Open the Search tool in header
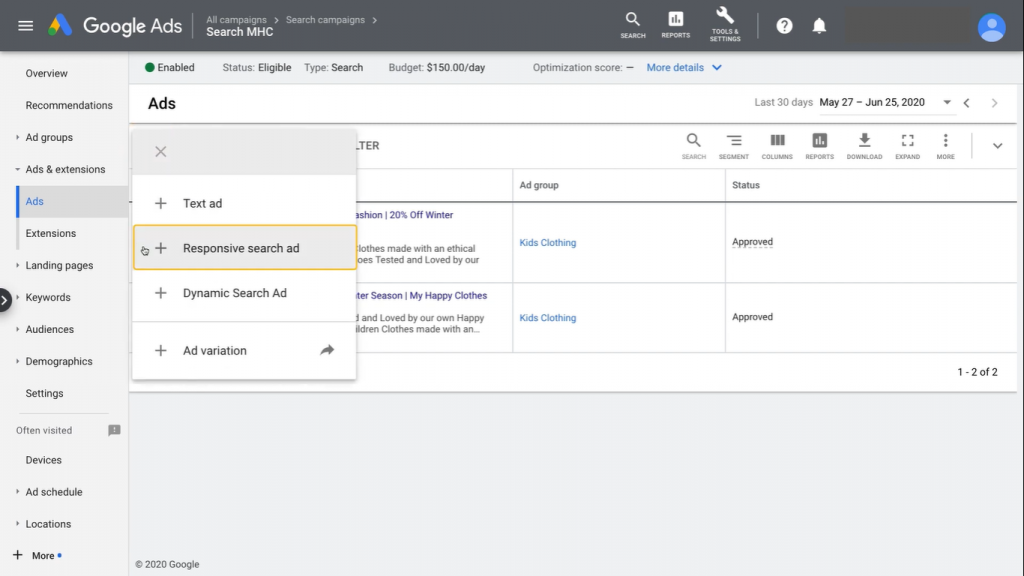 [632, 25]
